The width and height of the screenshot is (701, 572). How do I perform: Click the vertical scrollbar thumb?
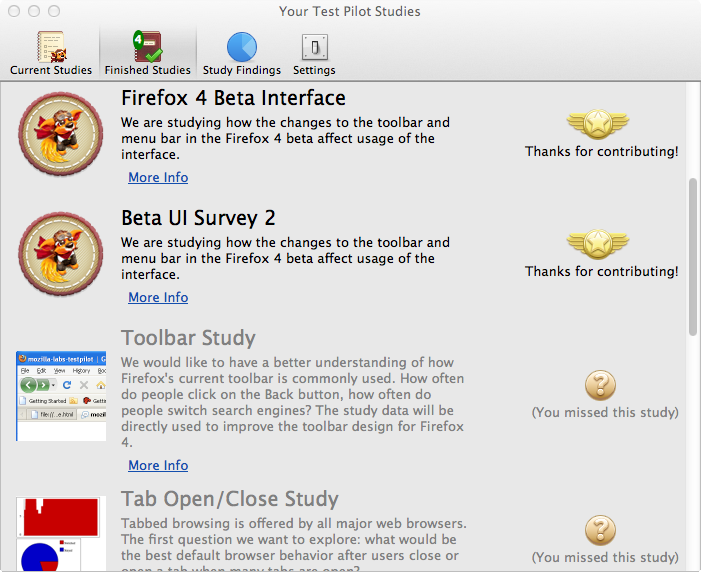coord(693,257)
